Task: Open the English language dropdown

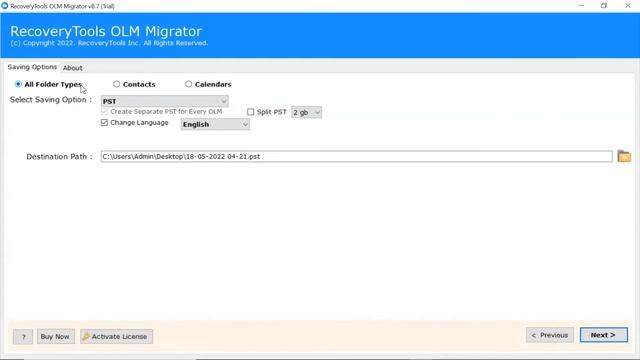Action: (x=215, y=124)
